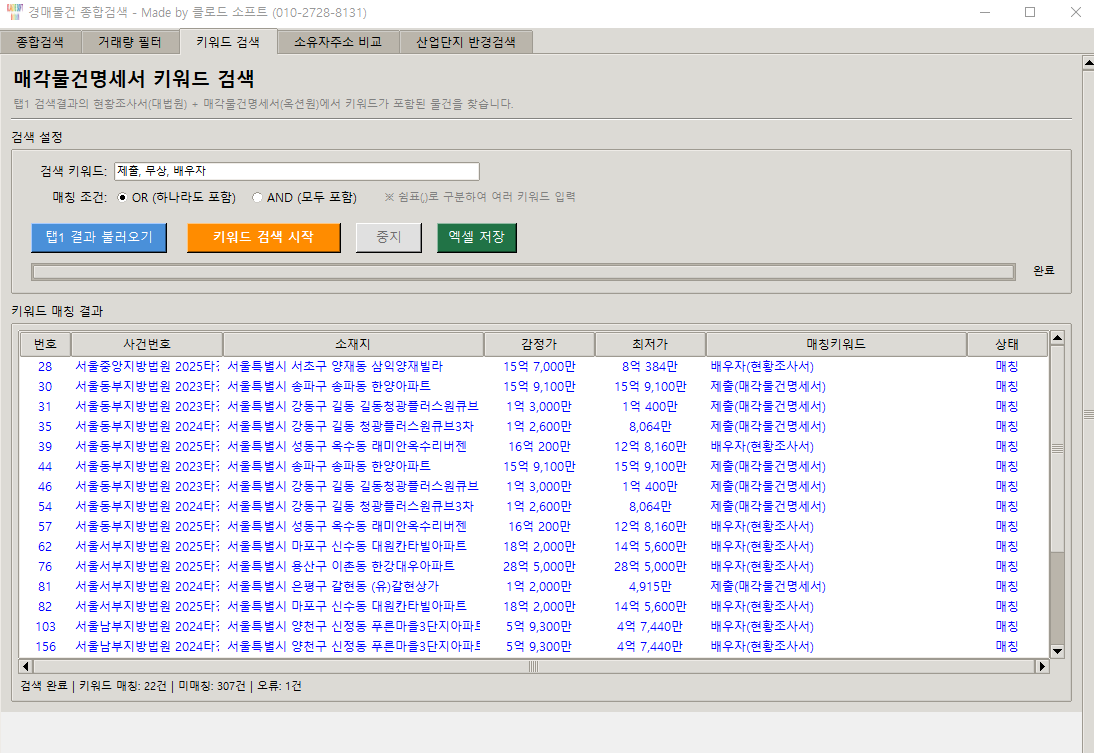Select AND (모두 포함) matching condition
This screenshot has width=1094, height=753.
coord(258,198)
